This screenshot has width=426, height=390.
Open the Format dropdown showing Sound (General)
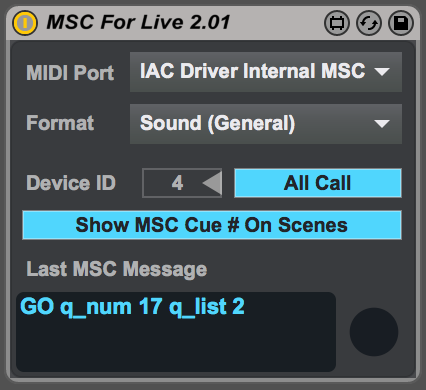pyautogui.click(x=266, y=124)
